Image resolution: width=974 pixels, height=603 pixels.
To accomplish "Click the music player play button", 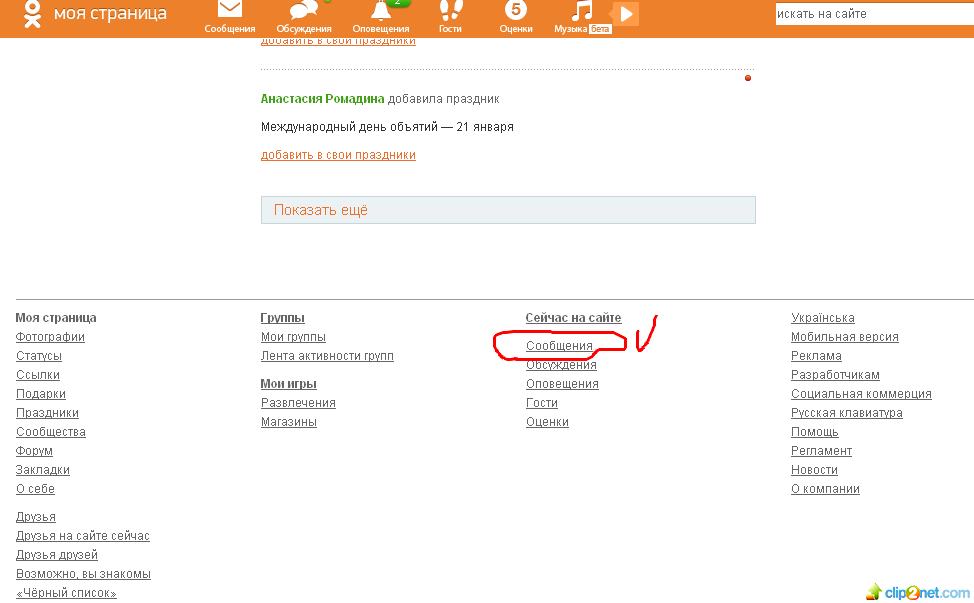I will pyautogui.click(x=626, y=14).
